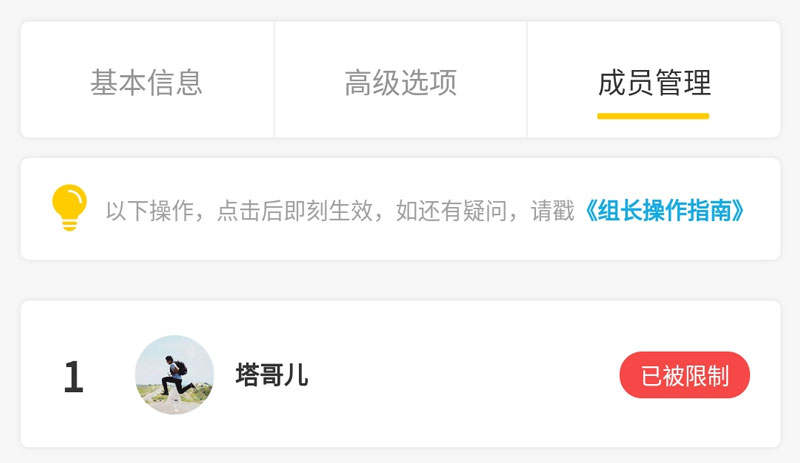Click the yellow lightbulb tip icon
This screenshot has height=463, width=800.
pos(69,207)
